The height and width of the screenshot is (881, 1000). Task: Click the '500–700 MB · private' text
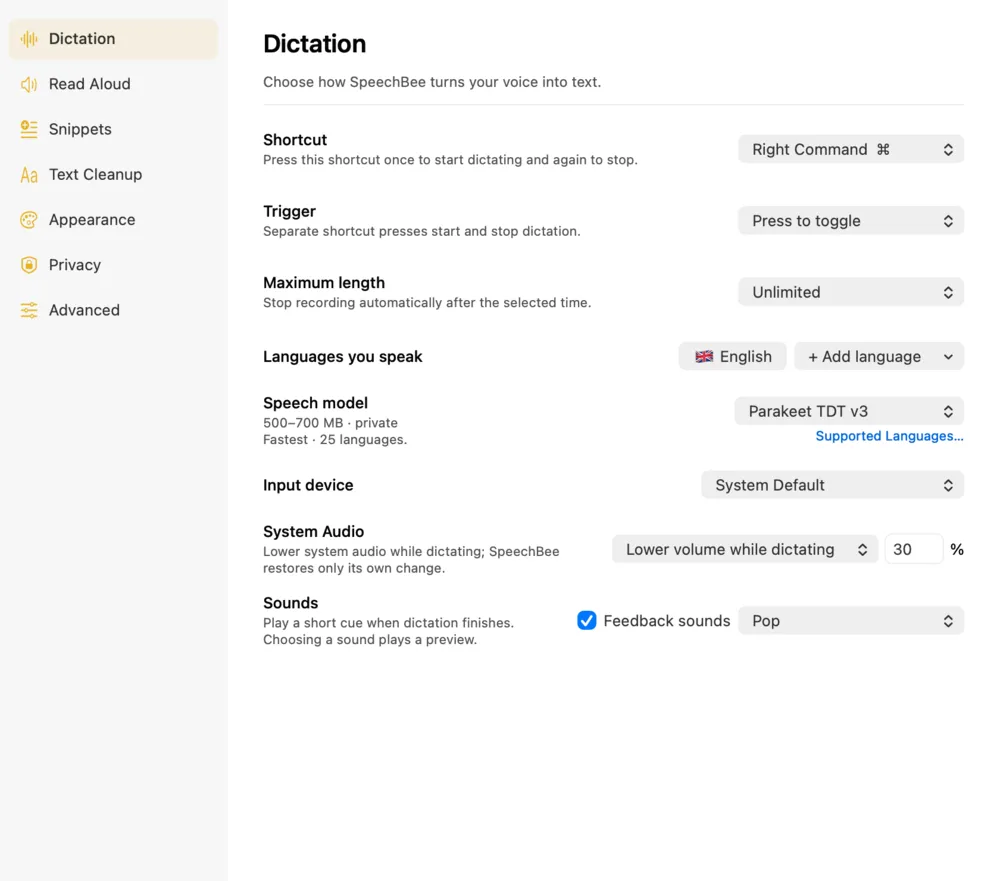click(330, 423)
